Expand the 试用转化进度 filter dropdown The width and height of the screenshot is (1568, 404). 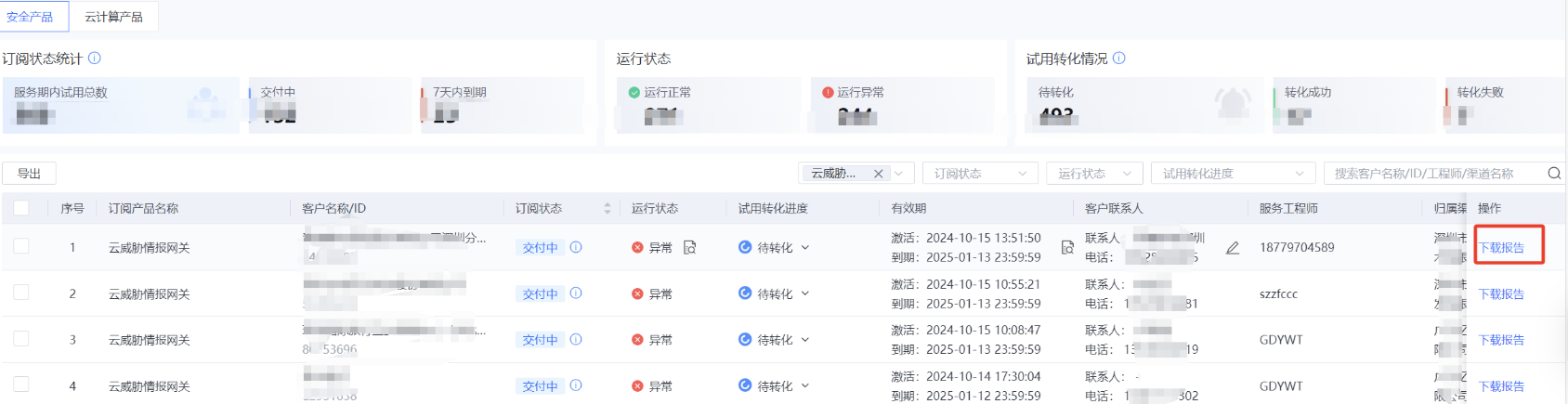point(1233,174)
